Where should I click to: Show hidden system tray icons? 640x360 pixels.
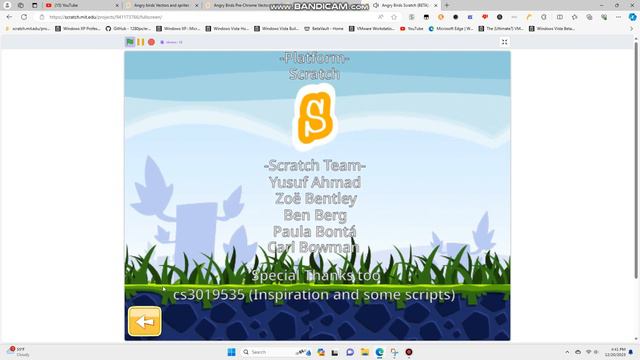coord(567,352)
